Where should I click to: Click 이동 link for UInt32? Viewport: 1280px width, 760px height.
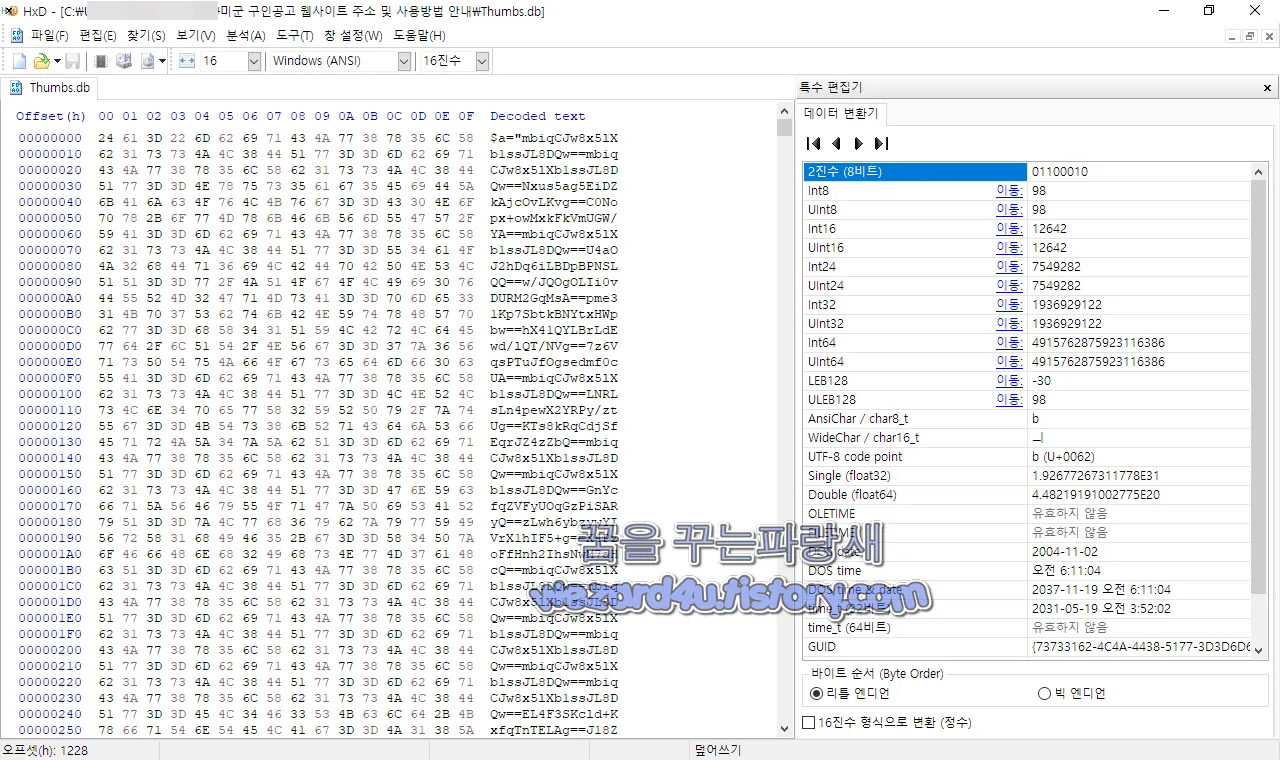(1008, 324)
